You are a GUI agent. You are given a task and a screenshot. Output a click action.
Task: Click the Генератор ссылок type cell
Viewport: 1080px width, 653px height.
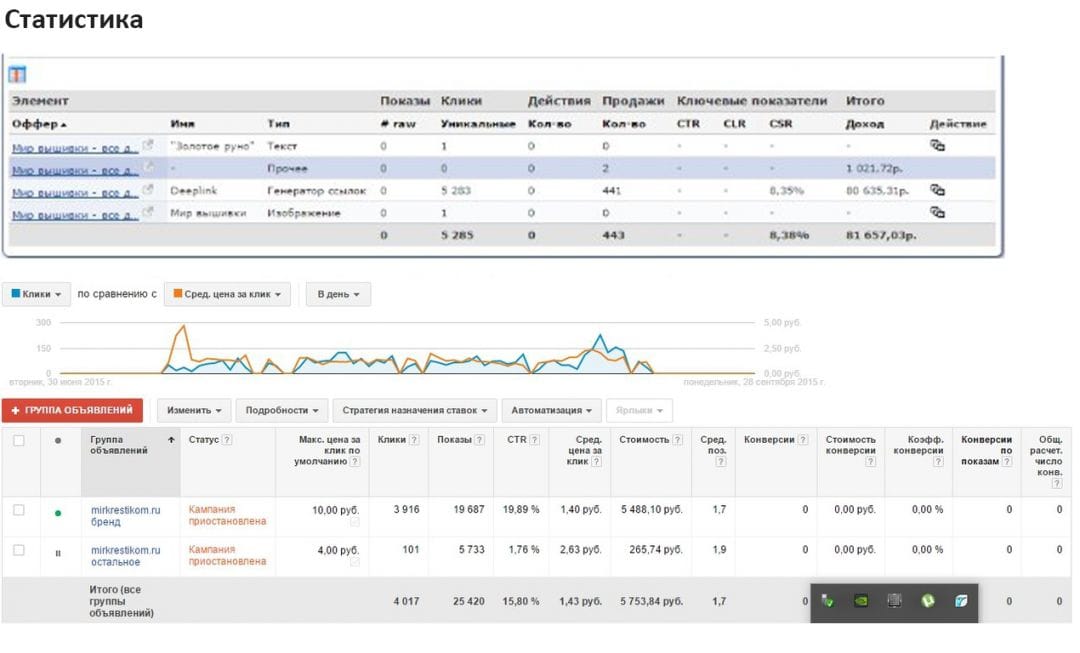pyautogui.click(x=317, y=191)
